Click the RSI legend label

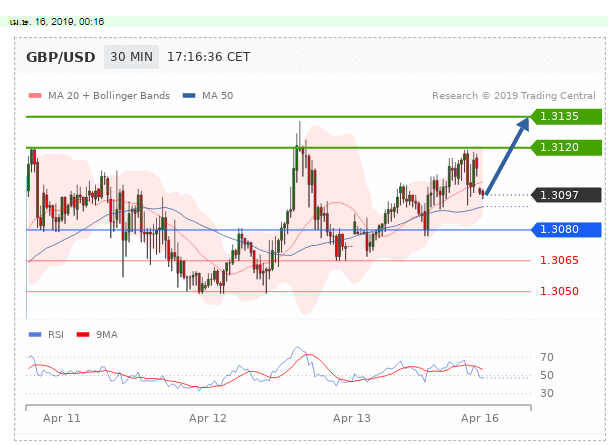56,335
